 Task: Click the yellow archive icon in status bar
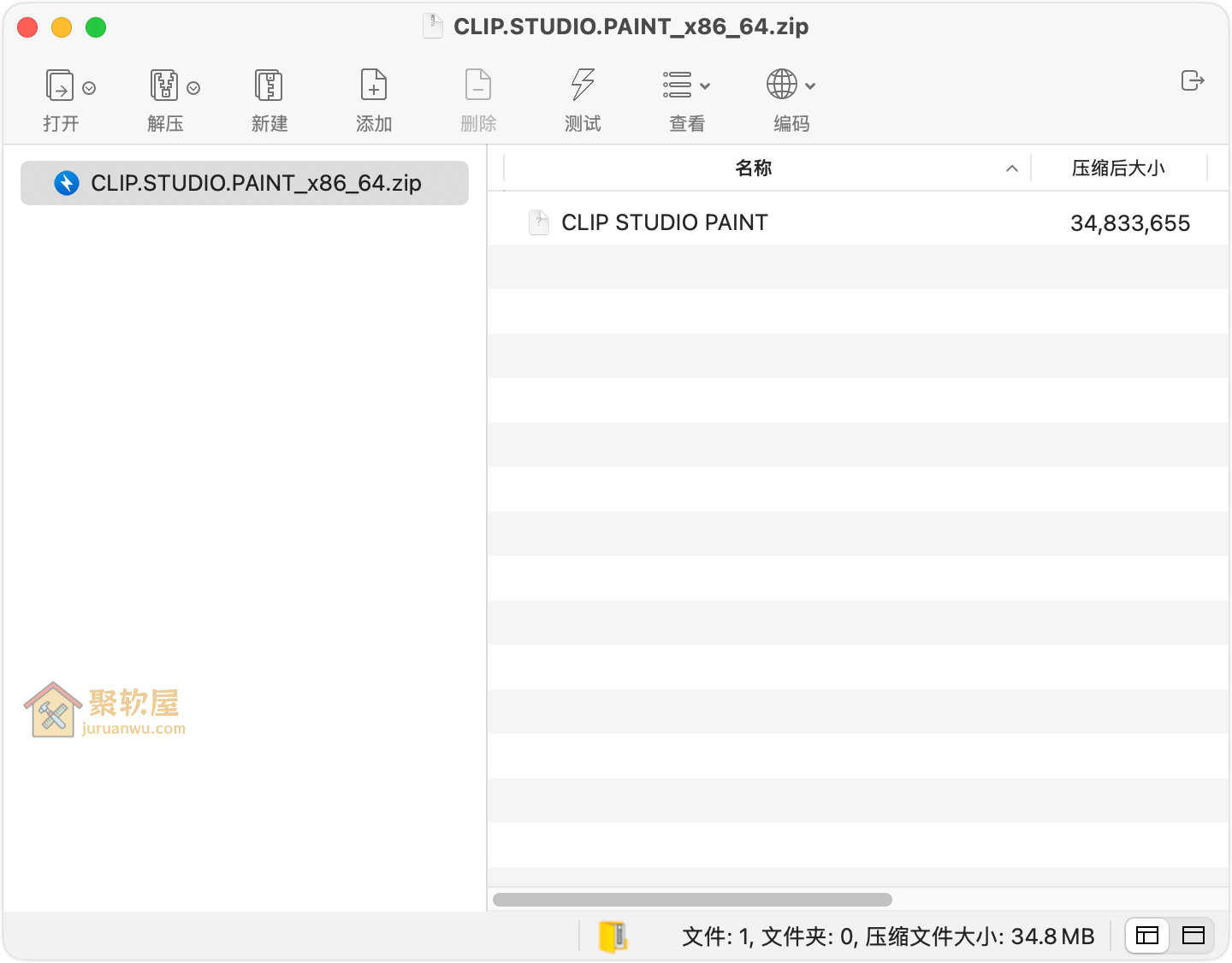tap(614, 936)
